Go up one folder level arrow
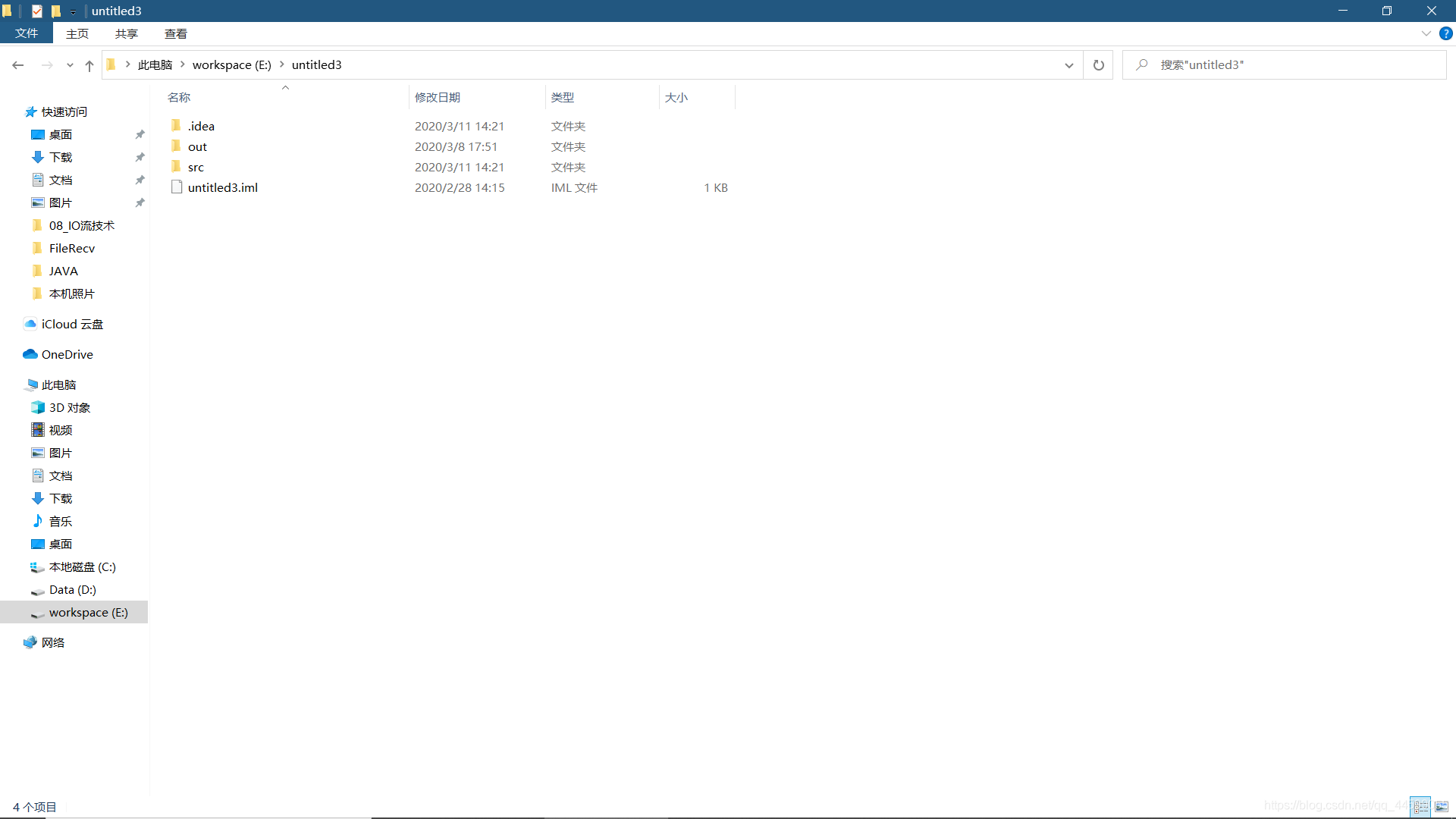The height and width of the screenshot is (819, 1456). (89, 65)
